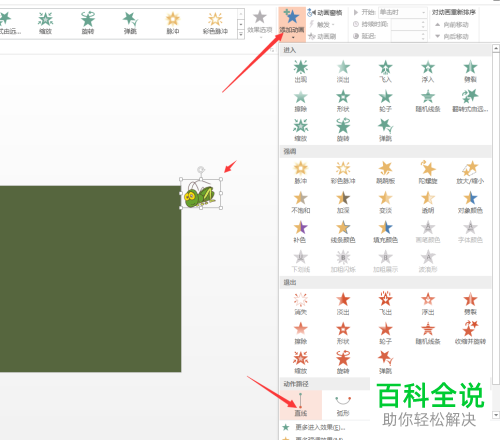Choose Desaturate (不饱和) emphasis effect
Viewport: 500px width, 440px height.
pos(300,202)
